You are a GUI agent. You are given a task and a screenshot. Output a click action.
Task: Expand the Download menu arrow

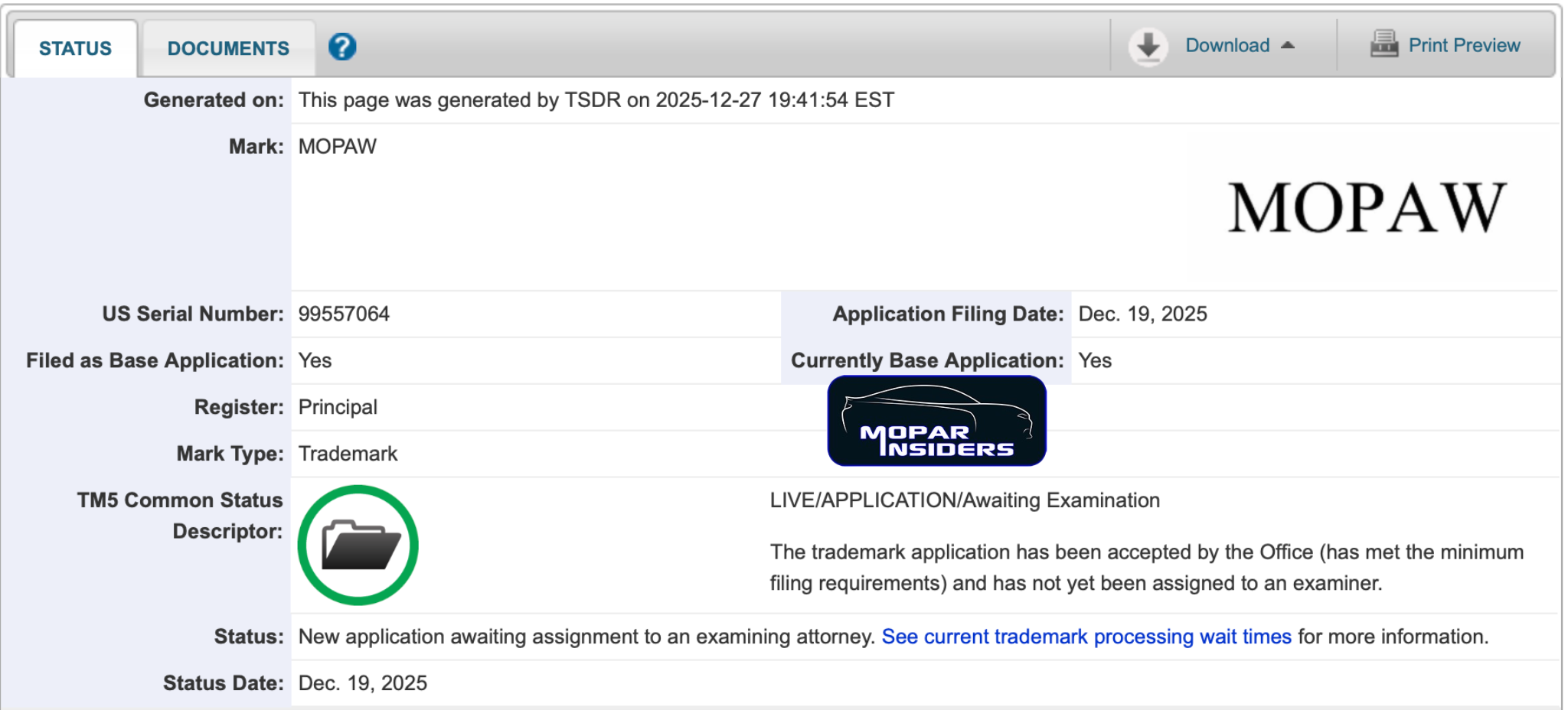coord(1288,45)
